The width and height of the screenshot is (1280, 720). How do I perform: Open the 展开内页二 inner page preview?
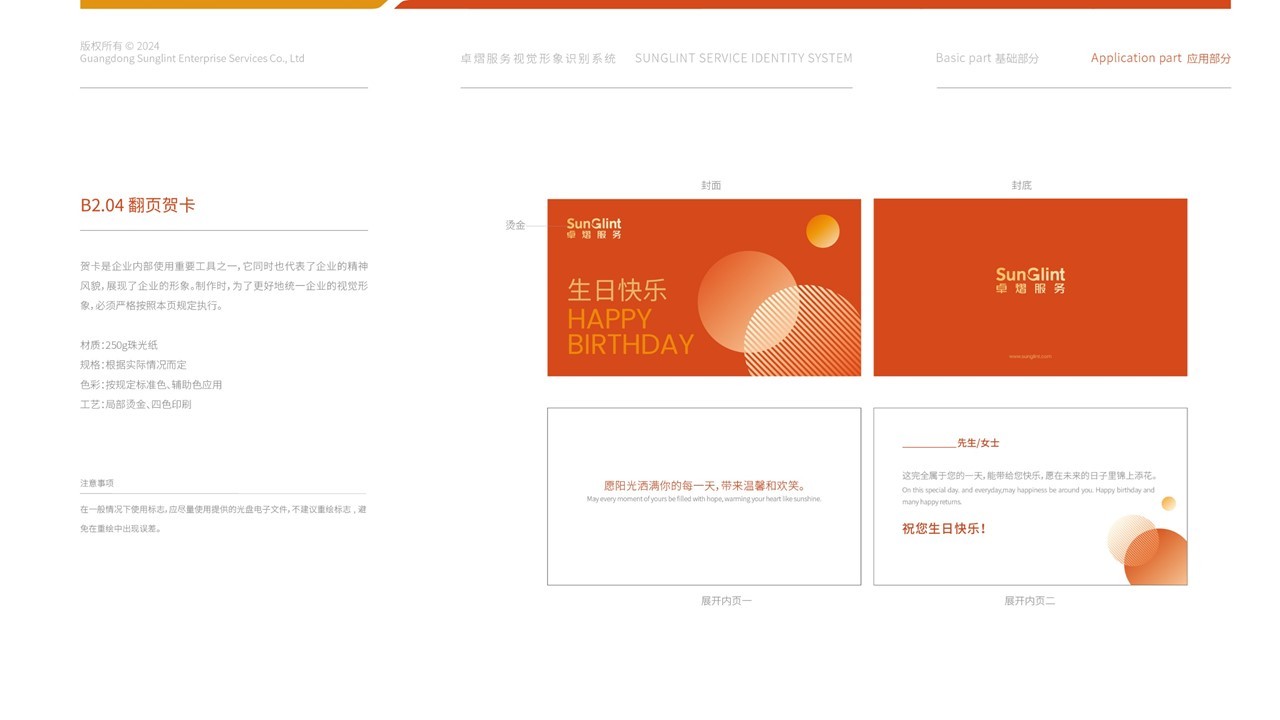coord(1030,495)
